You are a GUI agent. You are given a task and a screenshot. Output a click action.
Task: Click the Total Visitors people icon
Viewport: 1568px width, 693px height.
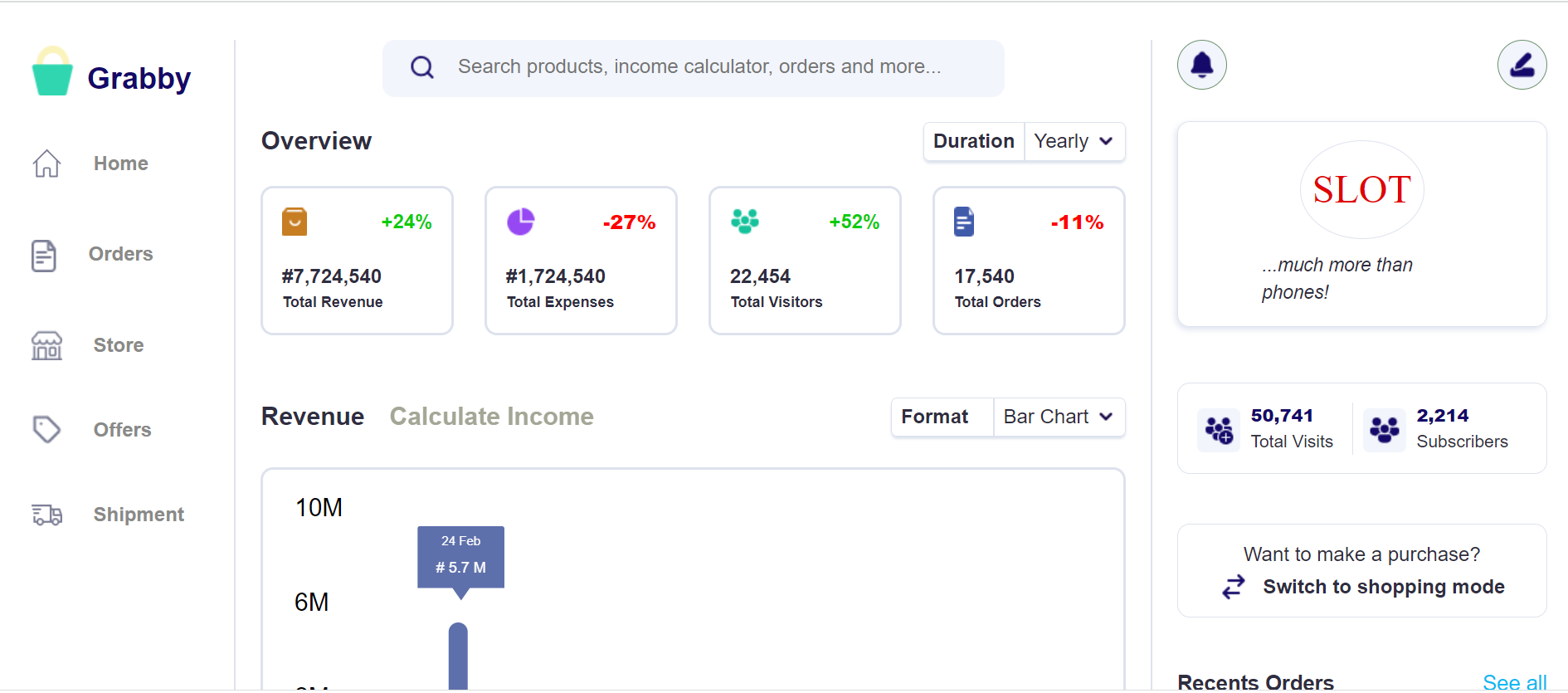pos(745,221)
